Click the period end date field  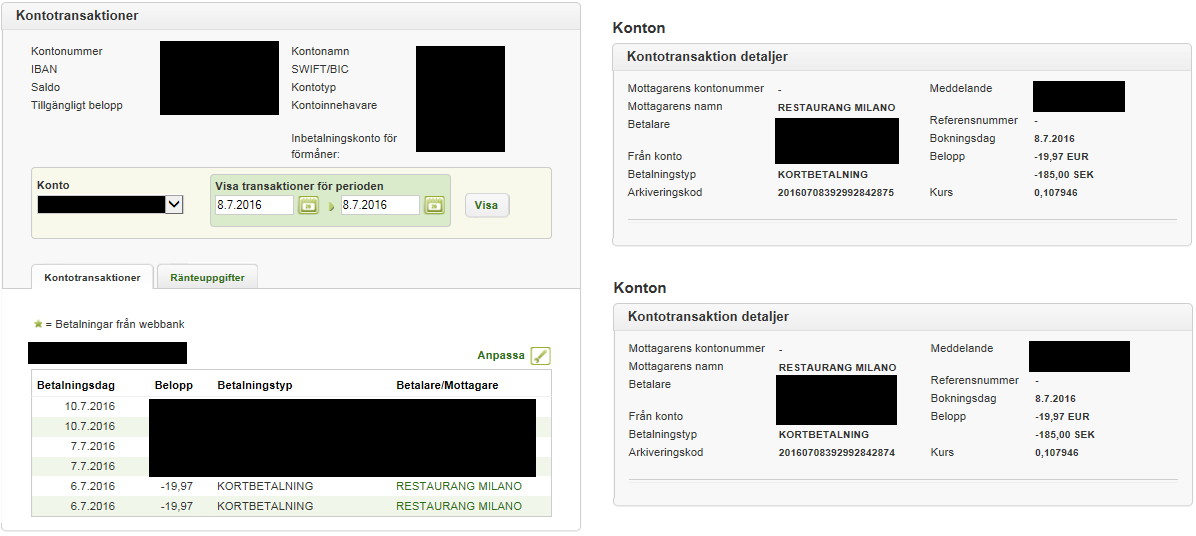(x=379, y=205)
